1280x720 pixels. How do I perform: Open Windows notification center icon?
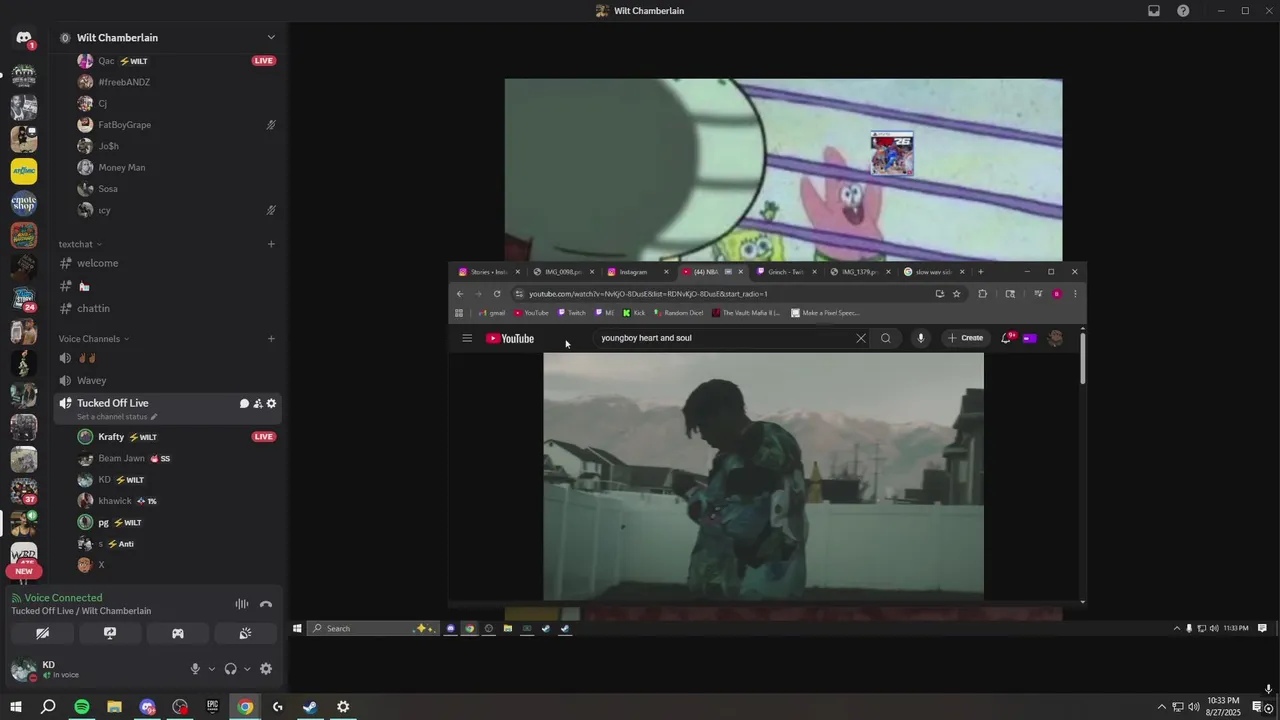click(1258, 707)
